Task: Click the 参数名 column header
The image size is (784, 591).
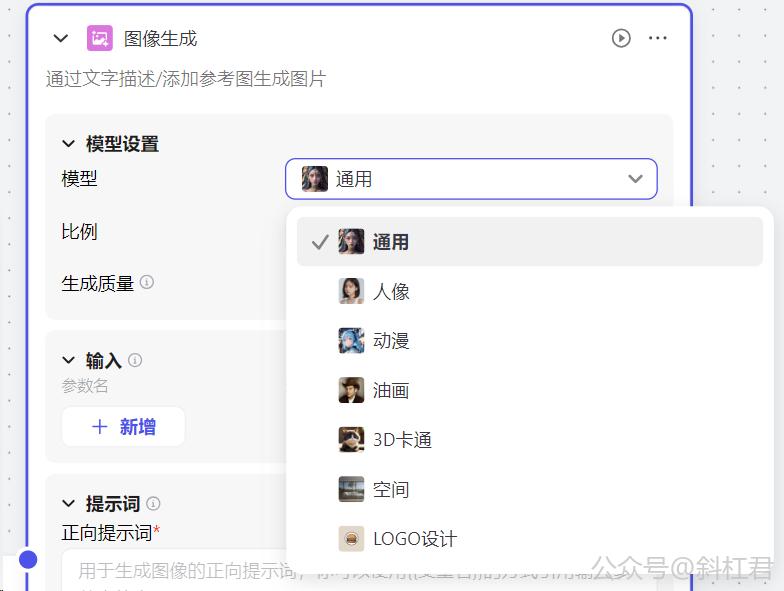Action: pos(84,386)
